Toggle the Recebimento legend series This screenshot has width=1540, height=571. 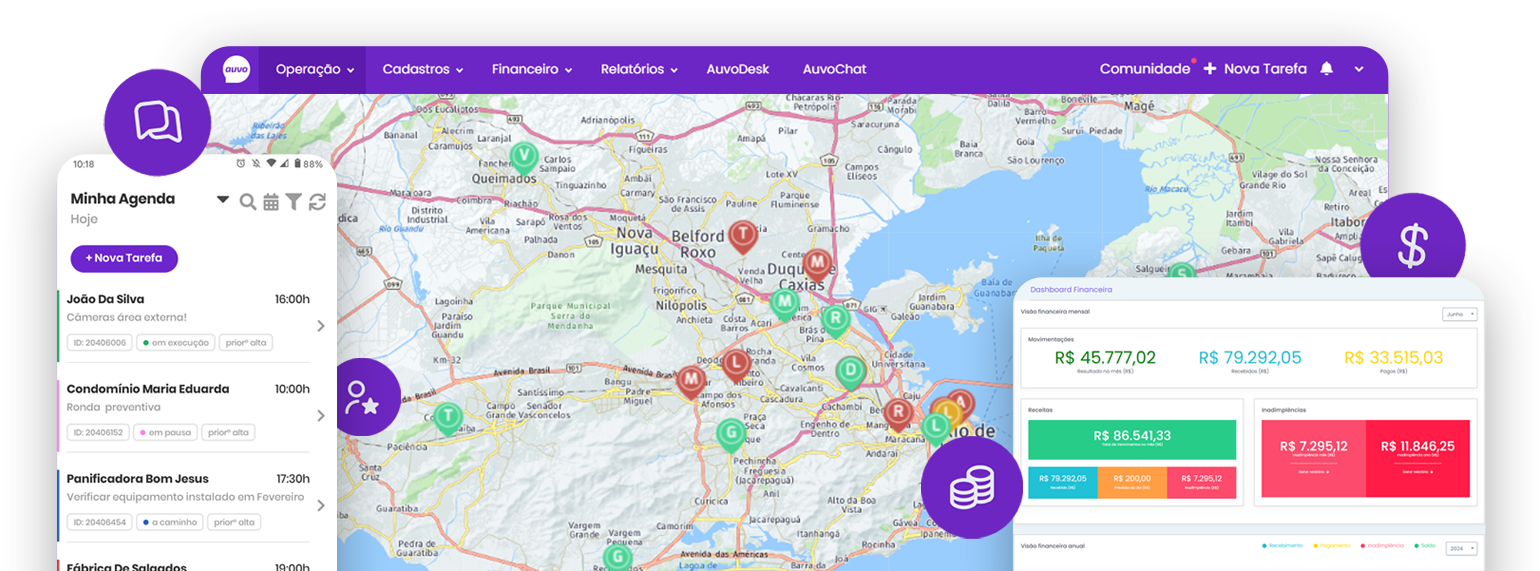[x=1285, y=546]
